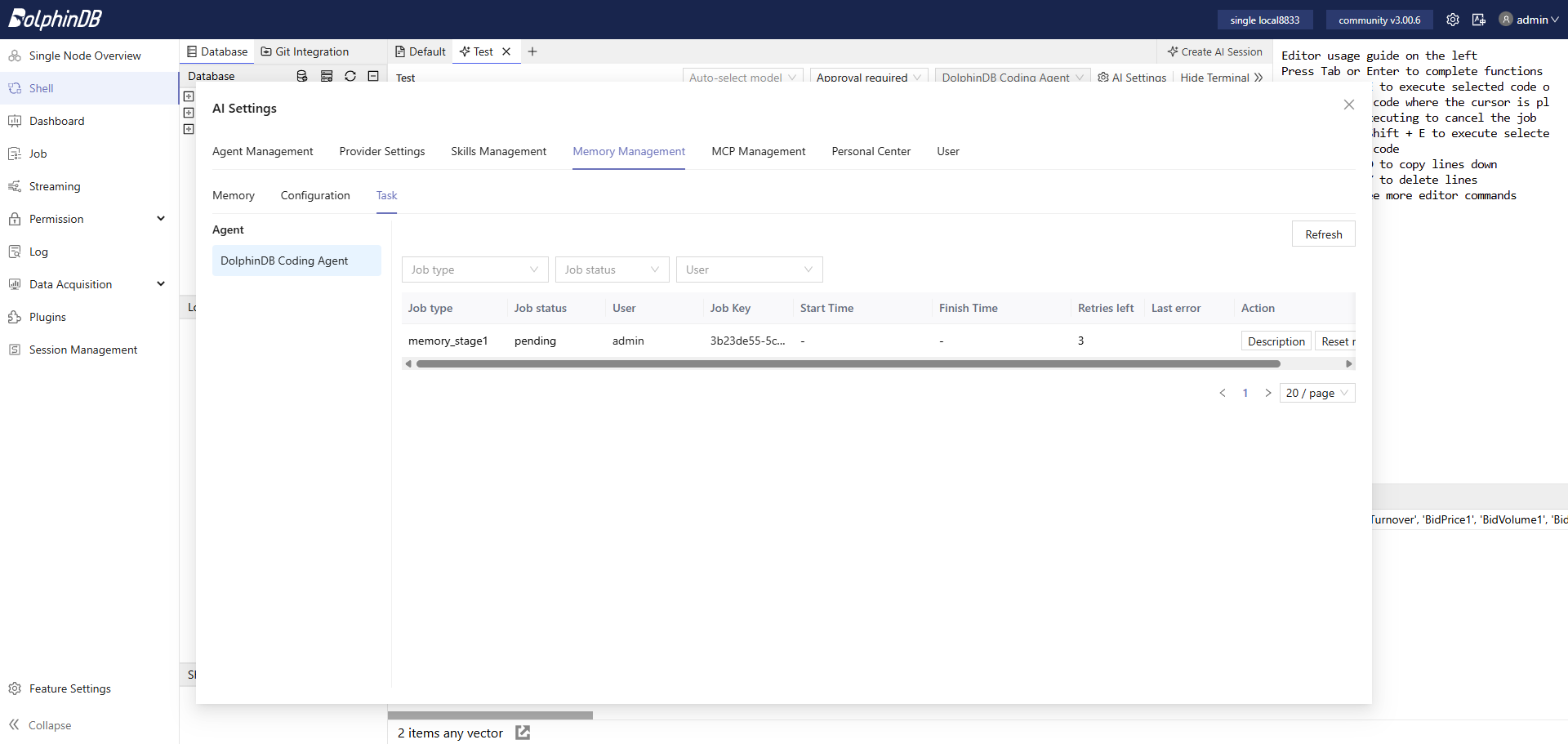Click the editor horizontal scrollbar below dialog
Screen dimensions: 1568x744
tap(490, 715)
